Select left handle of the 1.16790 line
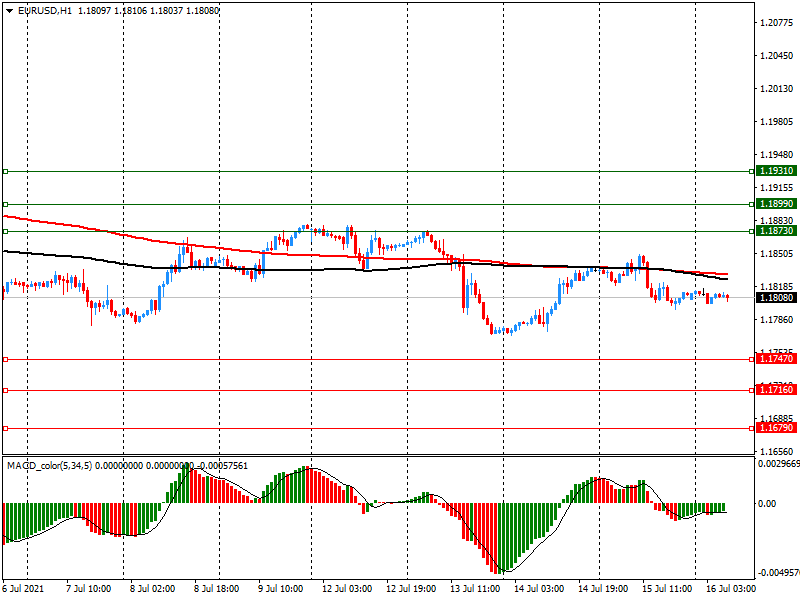 click(x=5, y=428)
